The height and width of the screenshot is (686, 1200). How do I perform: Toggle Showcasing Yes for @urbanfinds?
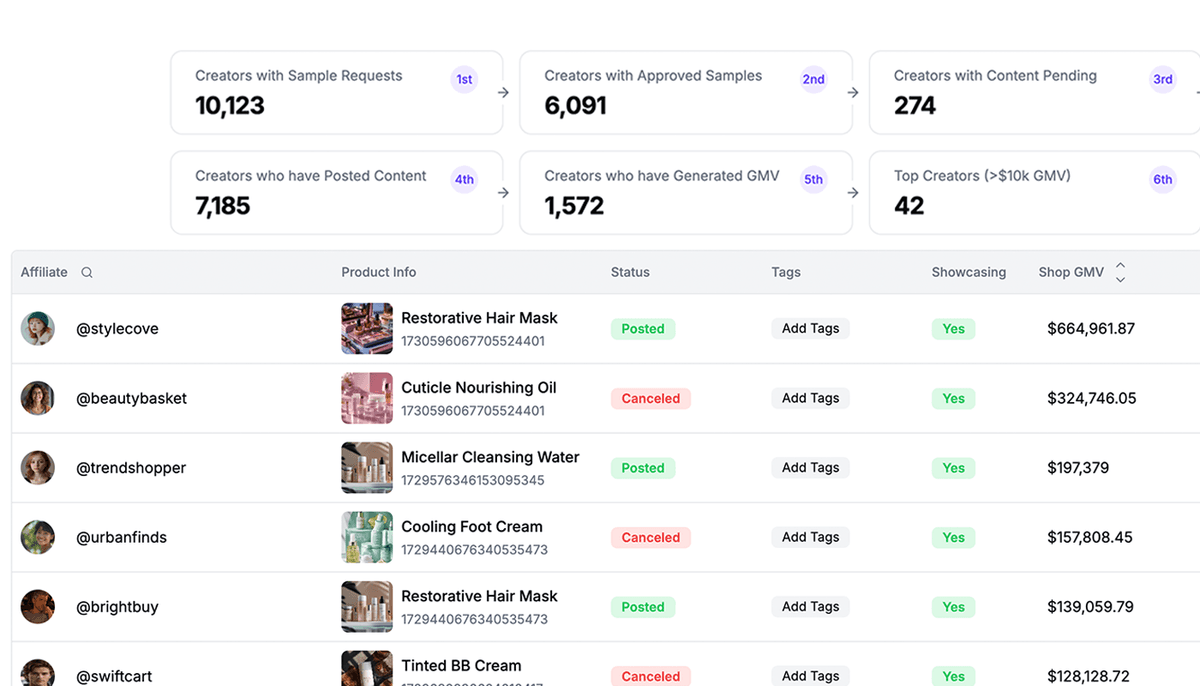pos(953,537)
